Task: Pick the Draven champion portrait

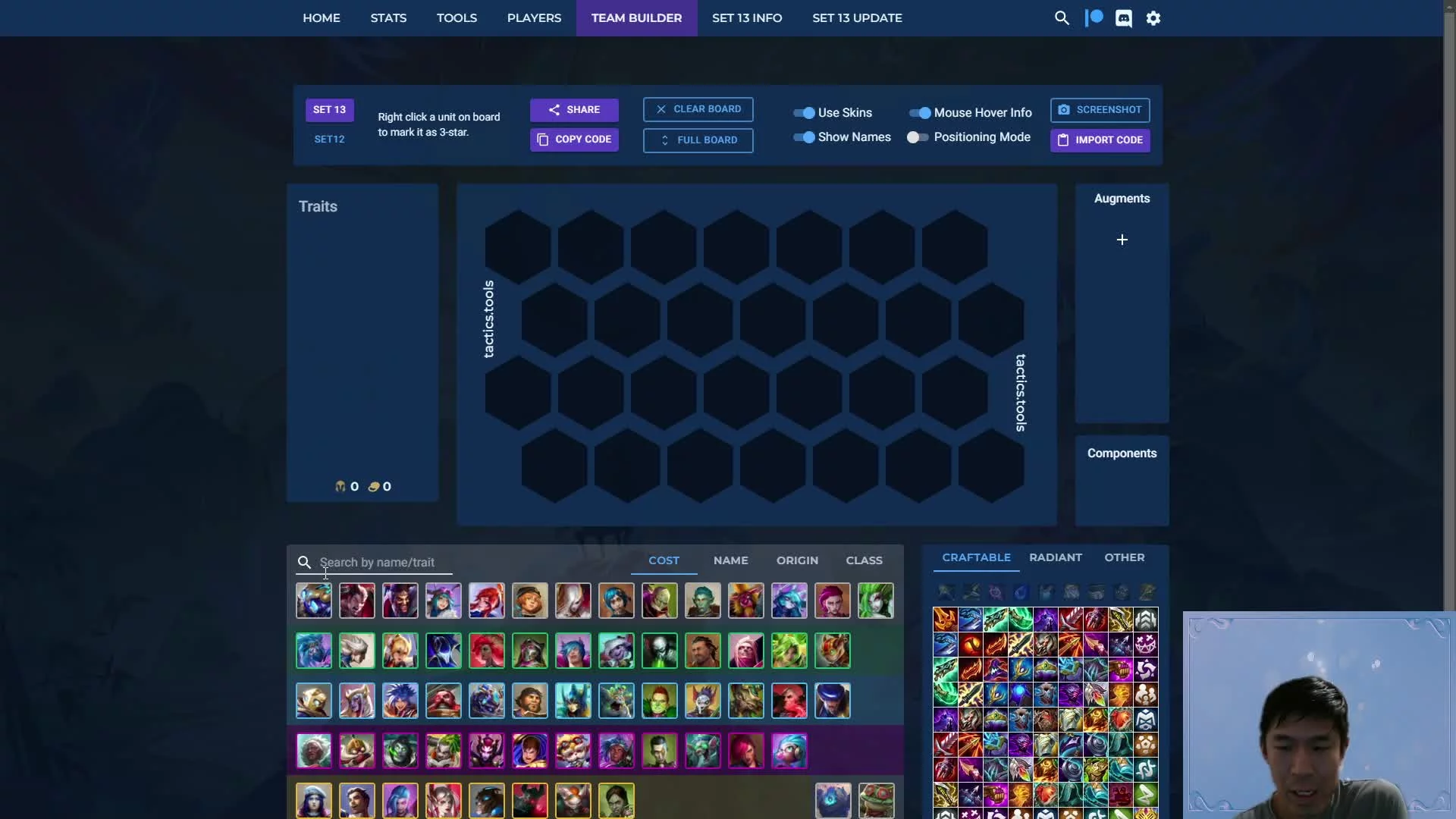Action: tap(400, 601)
